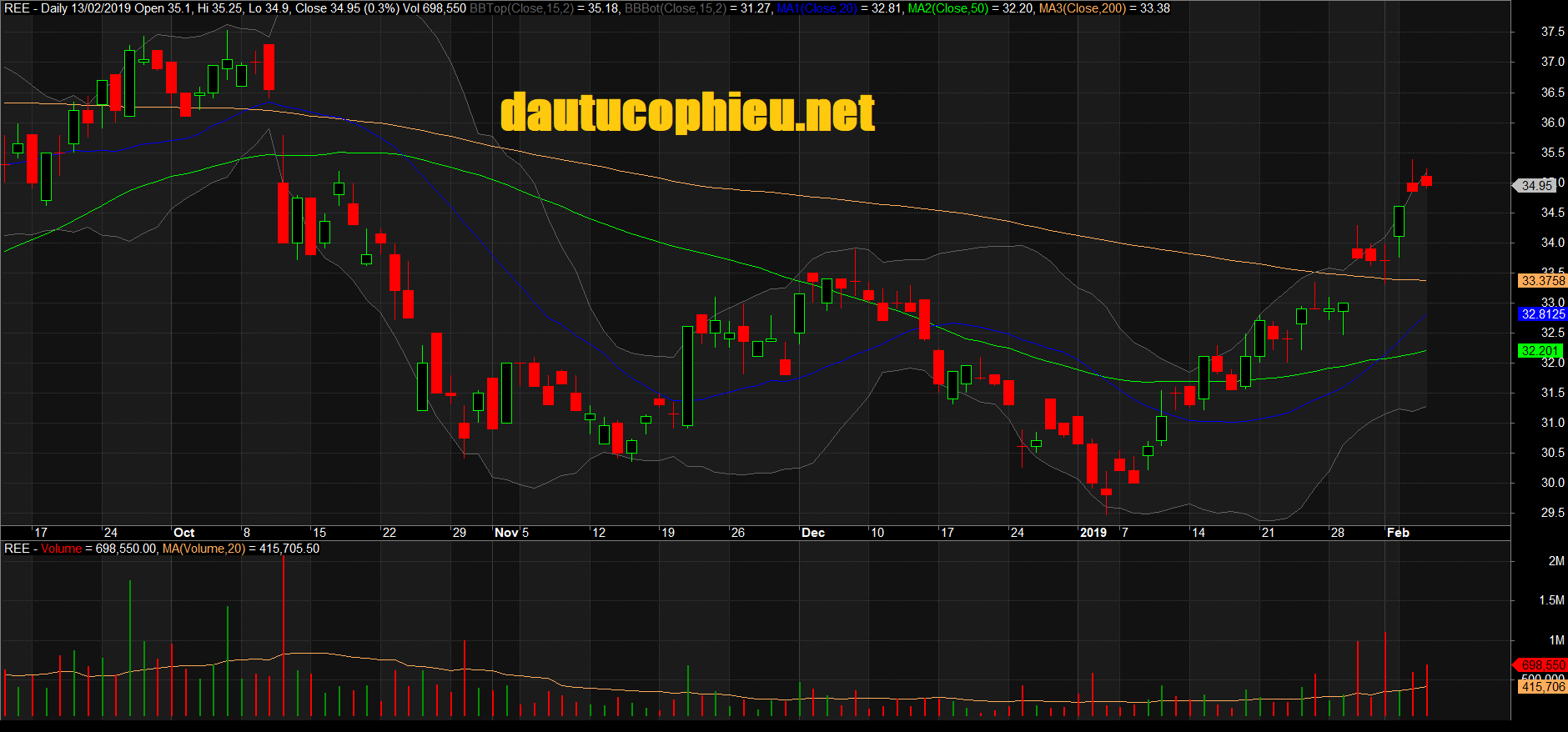Click the orange 415,706 volume average label
Image resolution: width=1568 pixels, height=732 pixels.
click(x=1543, y=686)
